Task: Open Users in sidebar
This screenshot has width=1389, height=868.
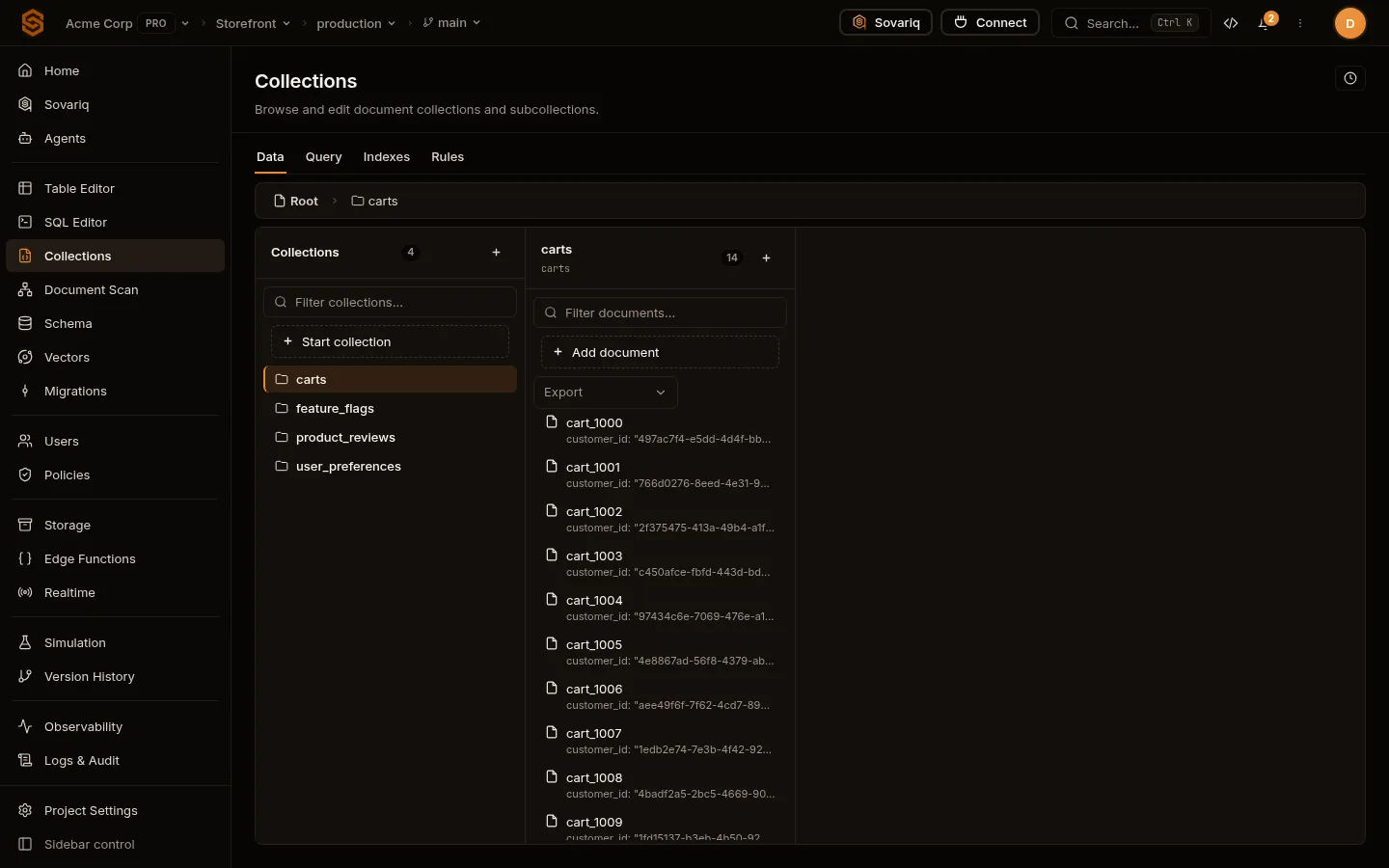Action: click(116, 441)
